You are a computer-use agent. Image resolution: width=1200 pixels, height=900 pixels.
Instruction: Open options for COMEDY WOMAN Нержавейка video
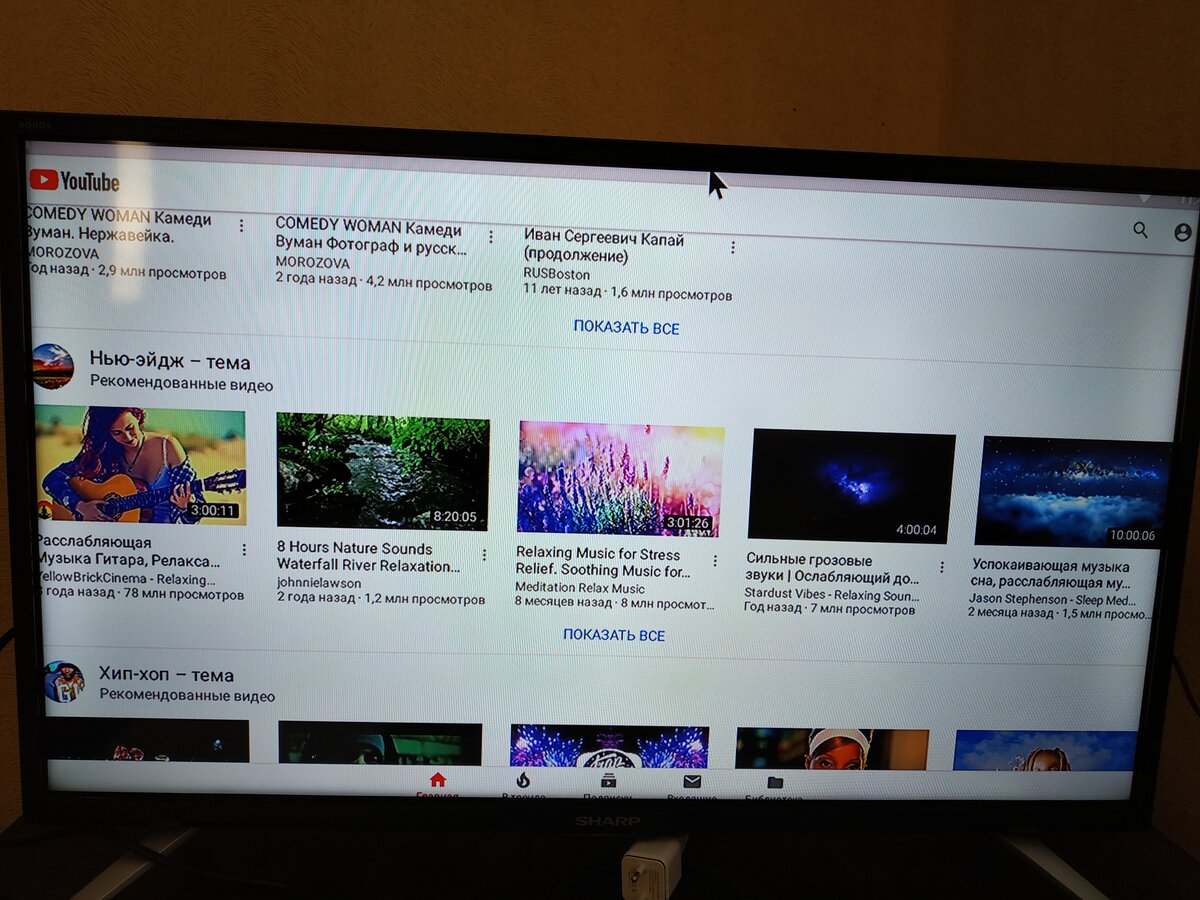tap(241, 227)
